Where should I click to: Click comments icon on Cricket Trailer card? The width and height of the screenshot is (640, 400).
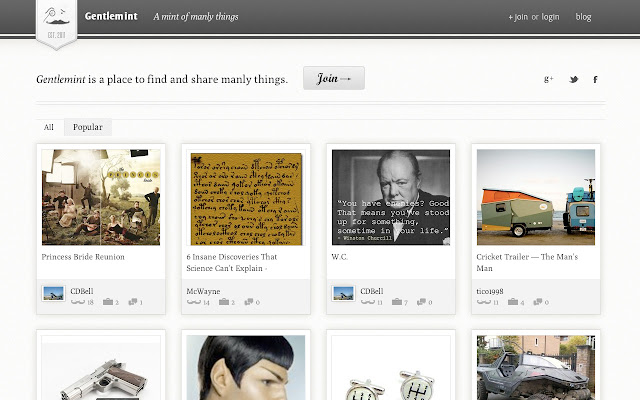tap(538, 302)
